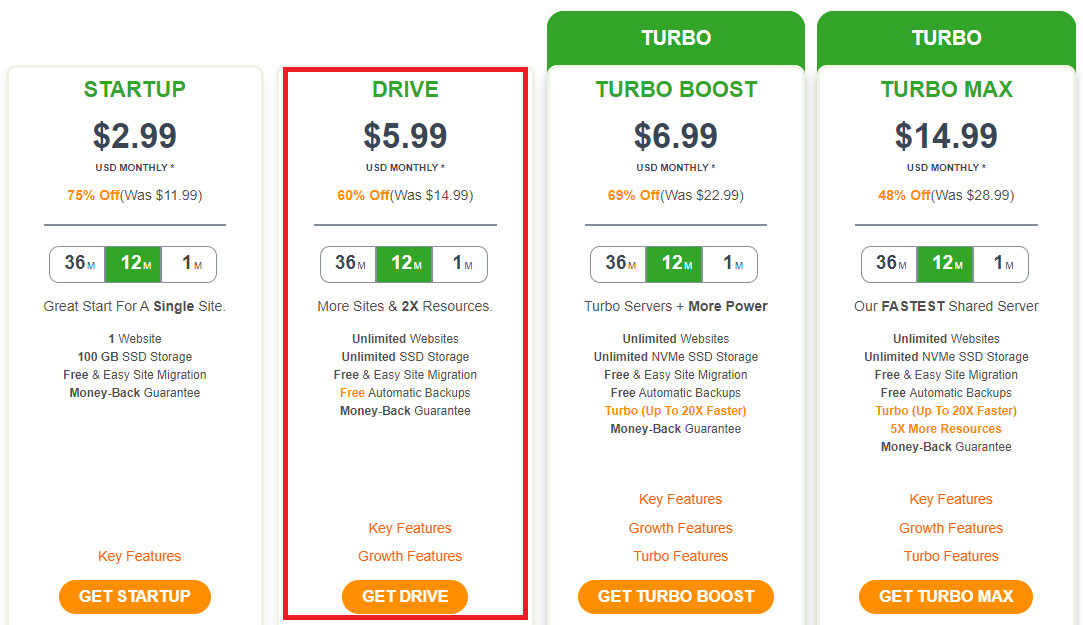Click the GET TURBO MAX button
The width and height of the screenshot is (1083, 625).
(x=946, y=597)
